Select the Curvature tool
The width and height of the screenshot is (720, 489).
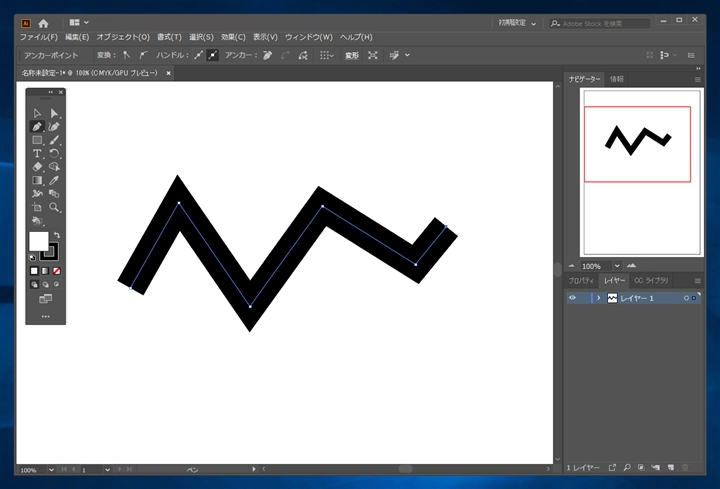click(54, 126)
